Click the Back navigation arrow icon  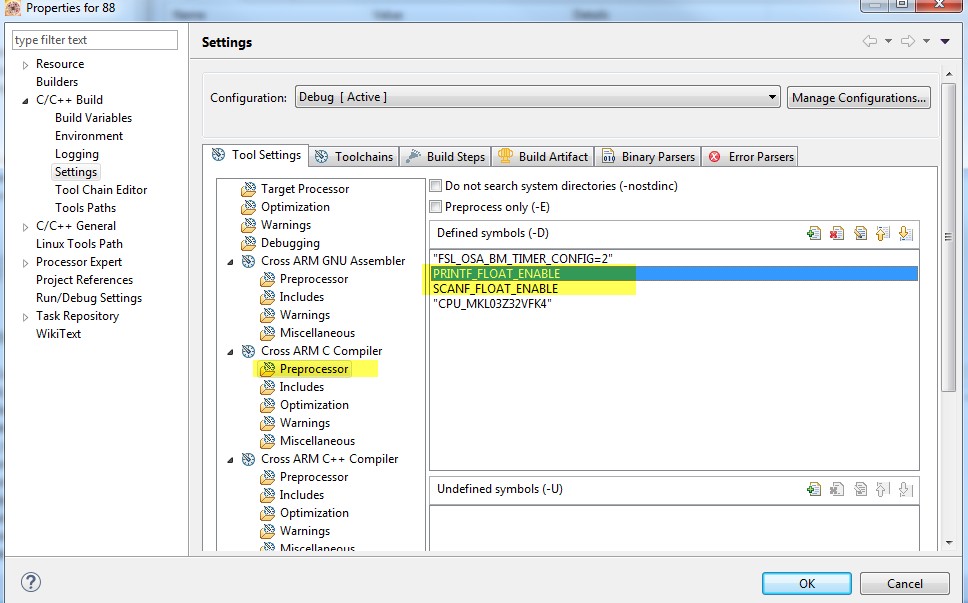[x=870, y=41]
